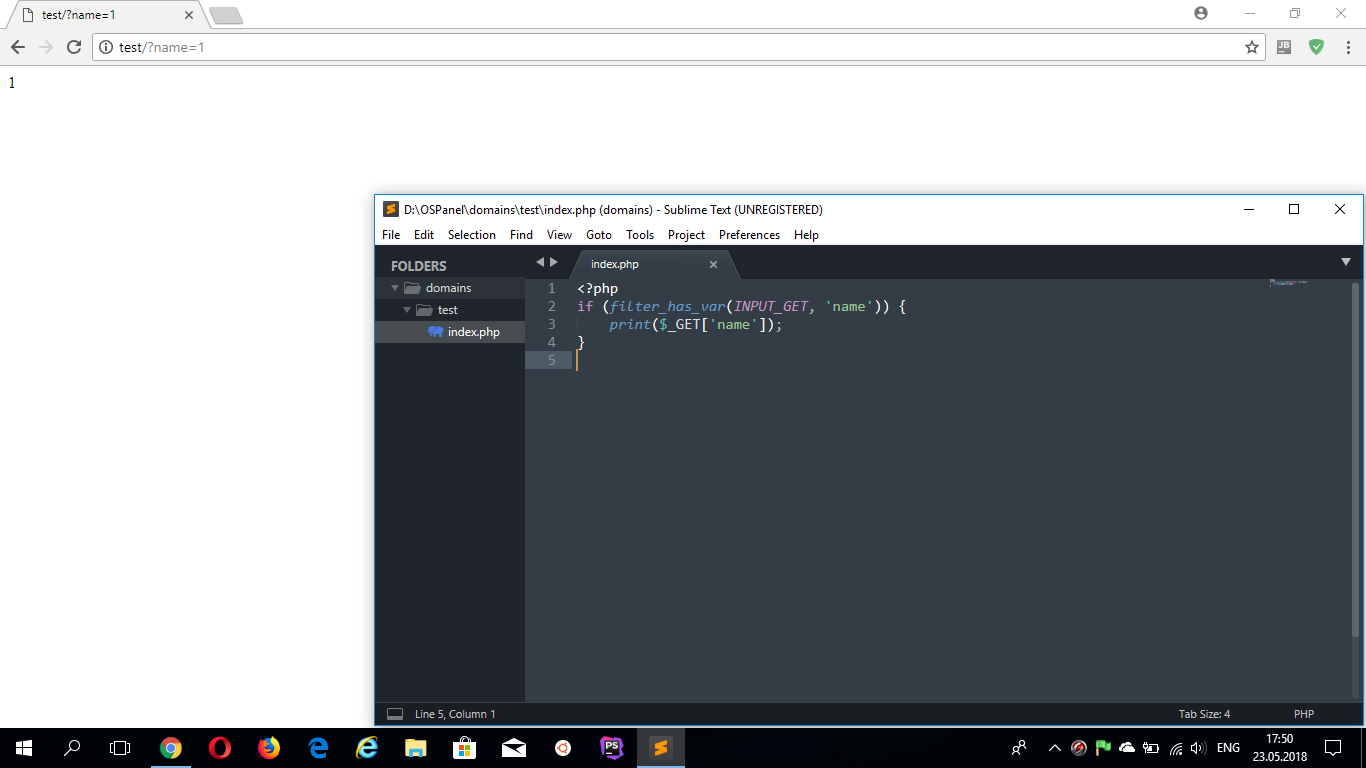
Task: Click the Sublime editor vertical scrollbar
Action: [1356, 460]
